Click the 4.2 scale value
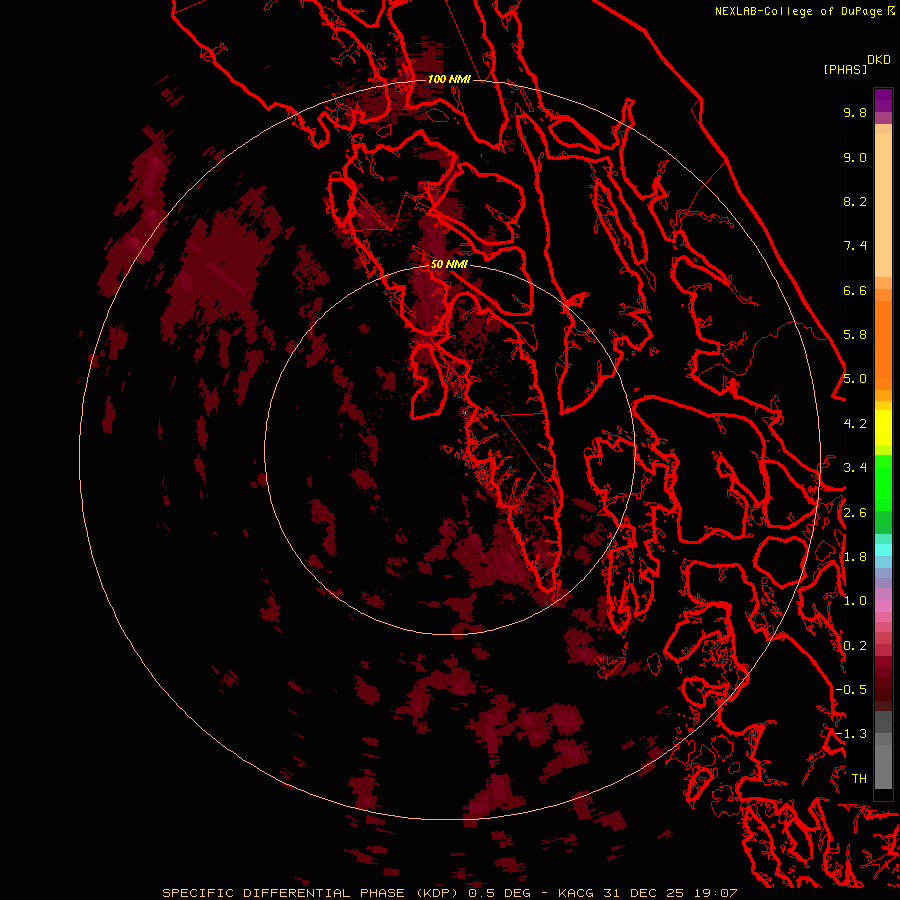 point(855,424)
